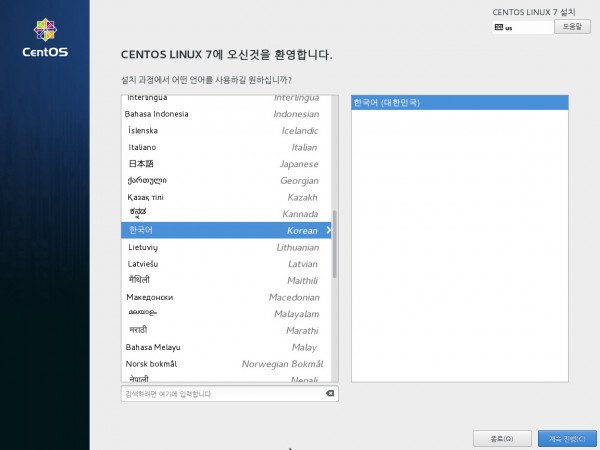Click the 계속 진행(C) continue button
Image resolution: width=600 pixels, height=450 pixels.
pyautogui.click(x=567, y=439)
